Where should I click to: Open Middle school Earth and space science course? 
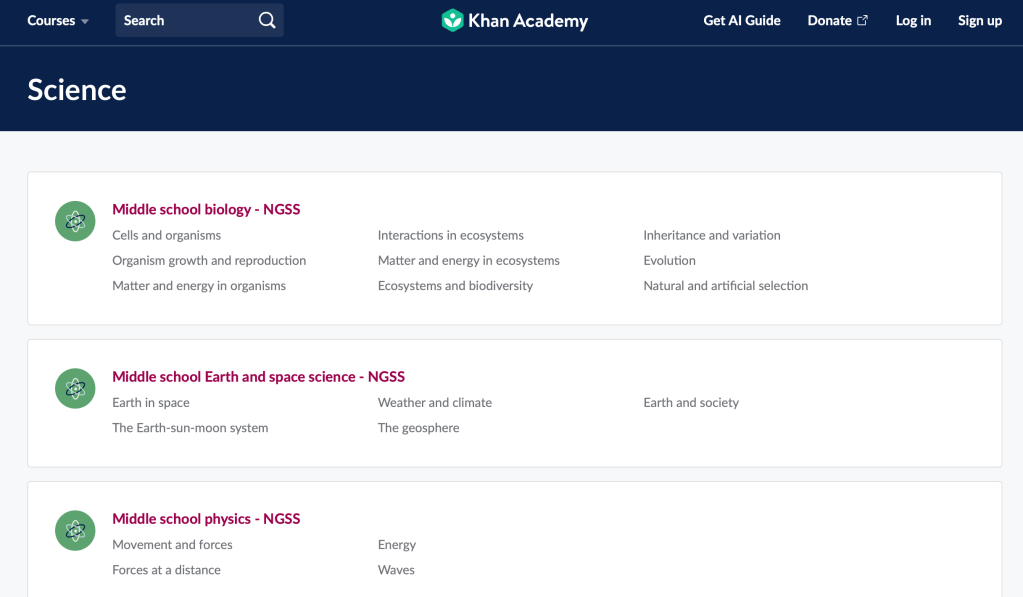click(258, 377)
